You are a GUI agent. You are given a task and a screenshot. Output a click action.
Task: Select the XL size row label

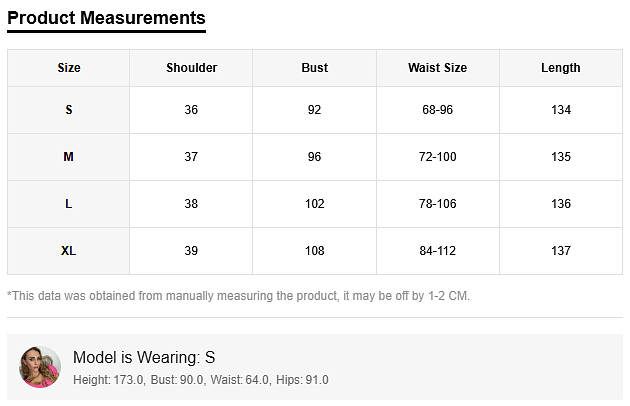pos(69,251)
